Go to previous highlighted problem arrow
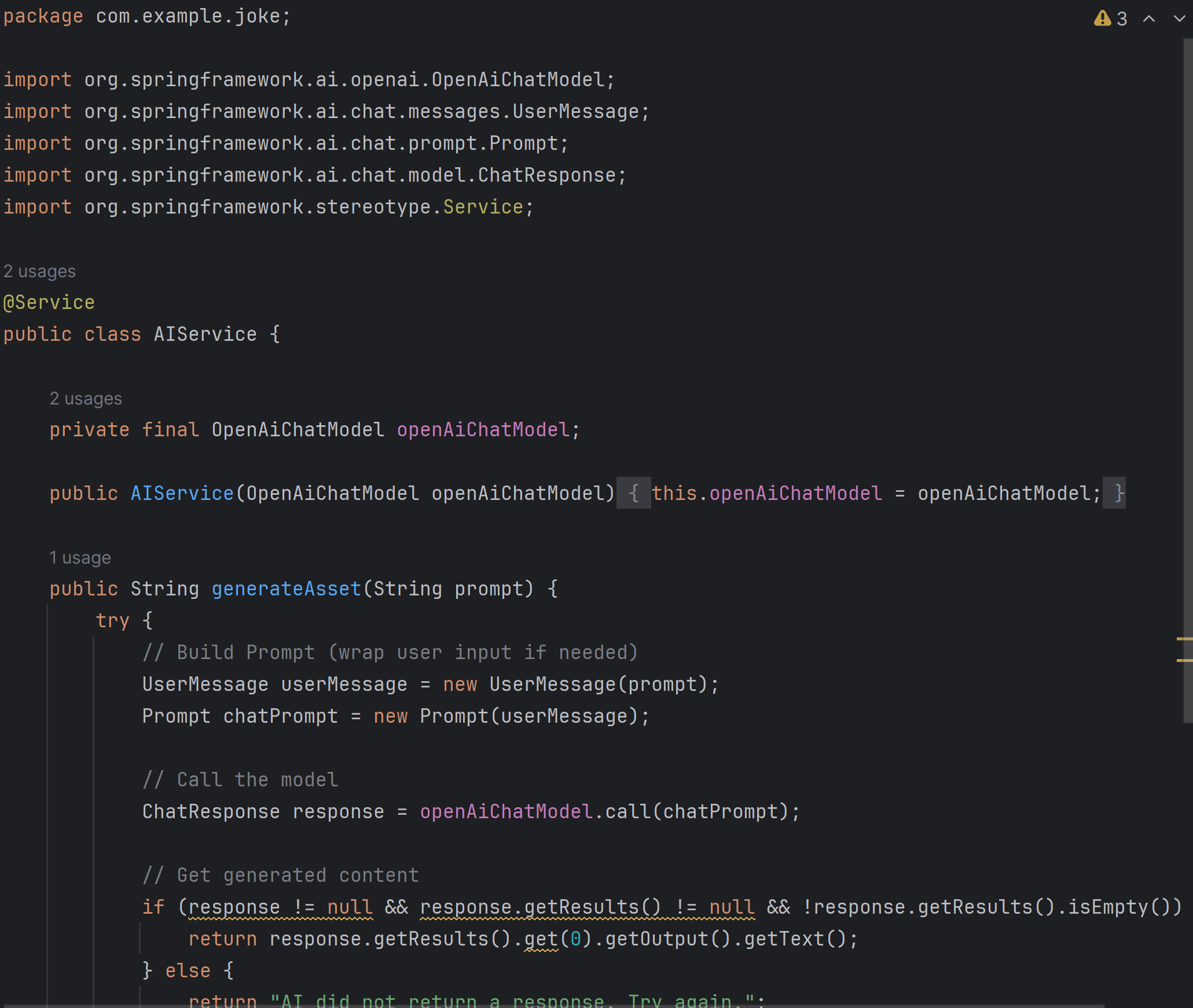Viewport: 1193px width, 1008px height. 1149,19
